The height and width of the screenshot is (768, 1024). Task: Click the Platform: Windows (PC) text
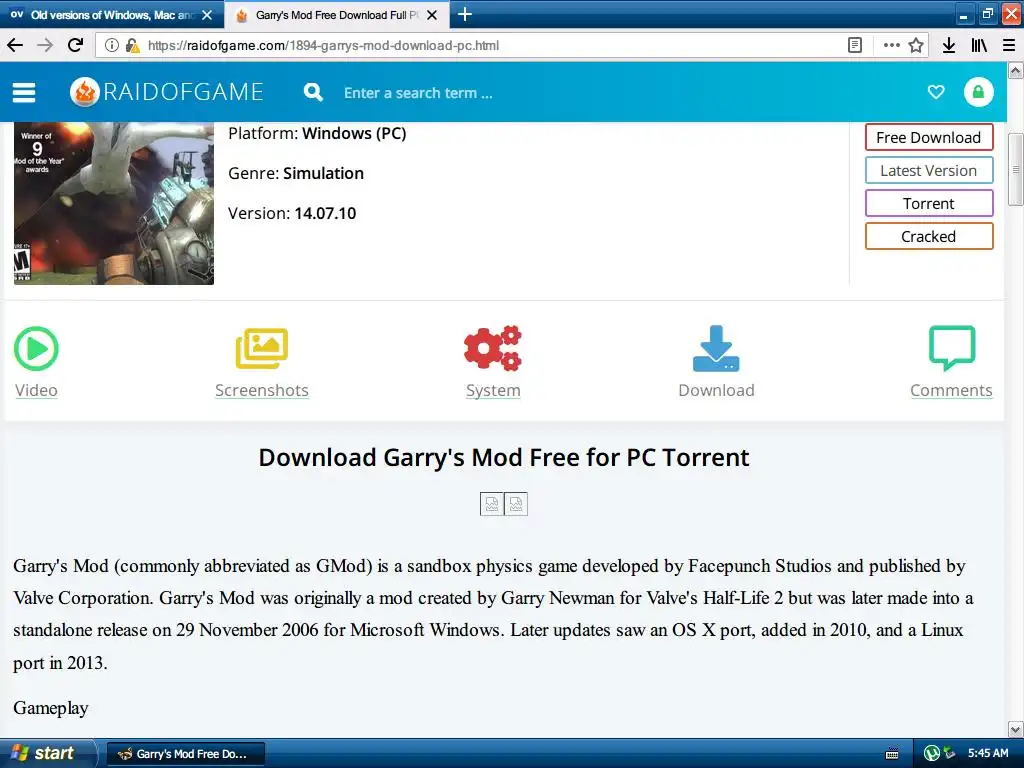[x=317, y=133]
